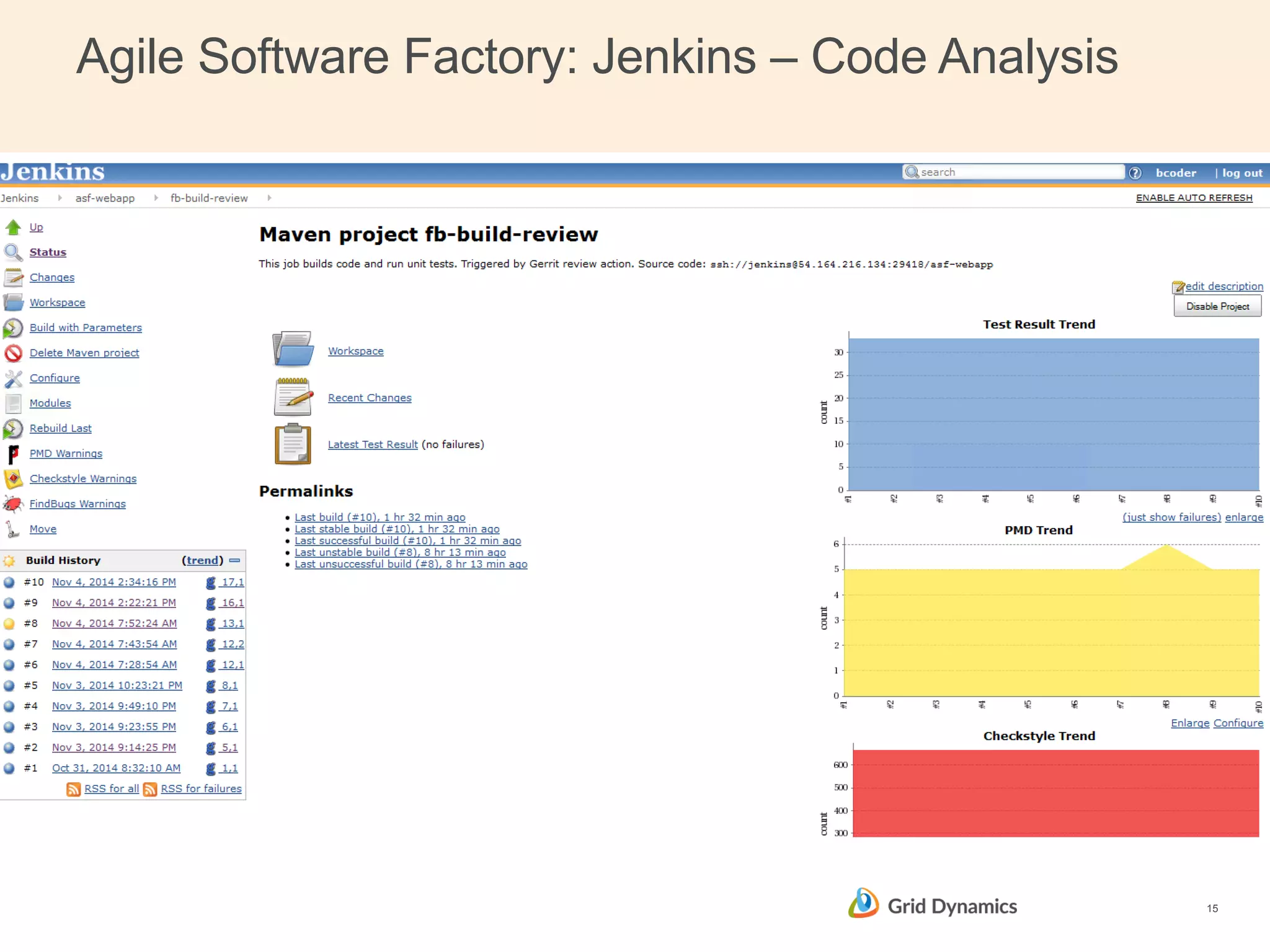
Task: Open the Build History trend link
Action: [x=202, y=560]
